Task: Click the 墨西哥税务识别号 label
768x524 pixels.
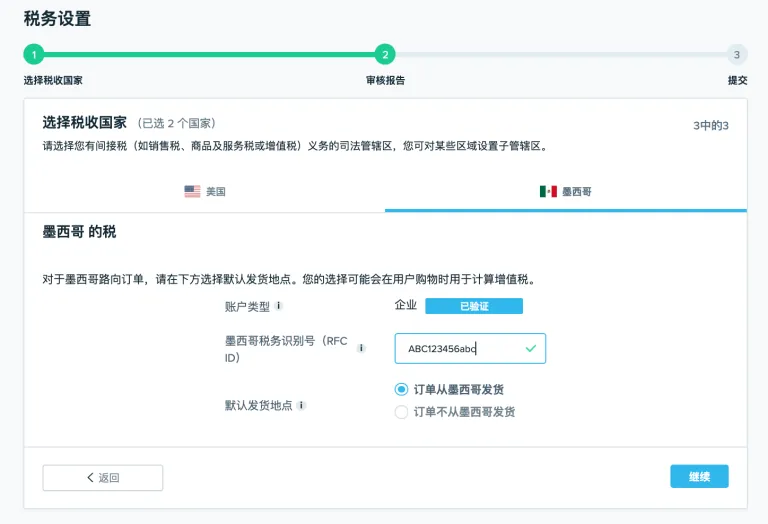Action: pos(286,349)
